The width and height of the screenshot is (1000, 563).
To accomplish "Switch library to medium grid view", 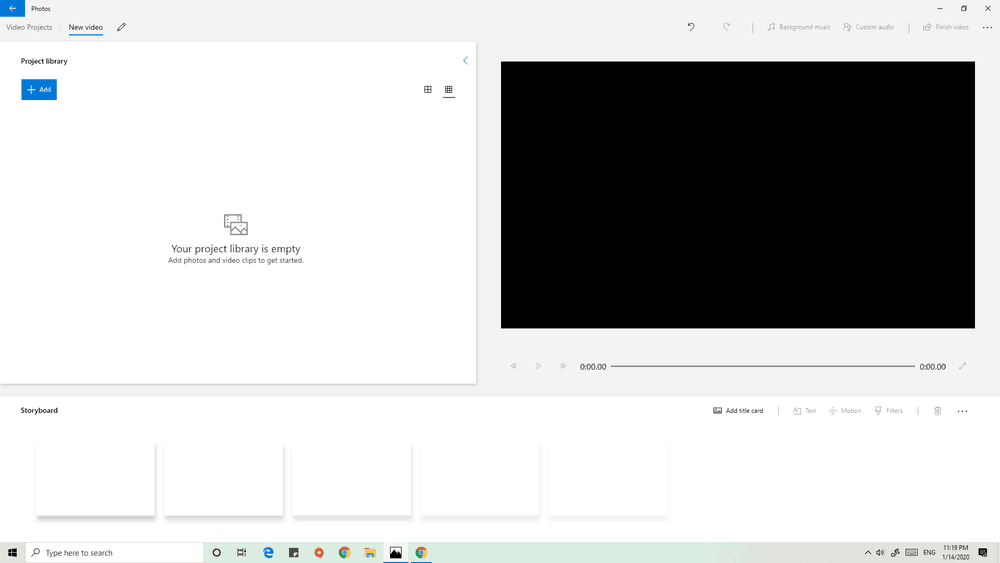I will coord(428,89).
